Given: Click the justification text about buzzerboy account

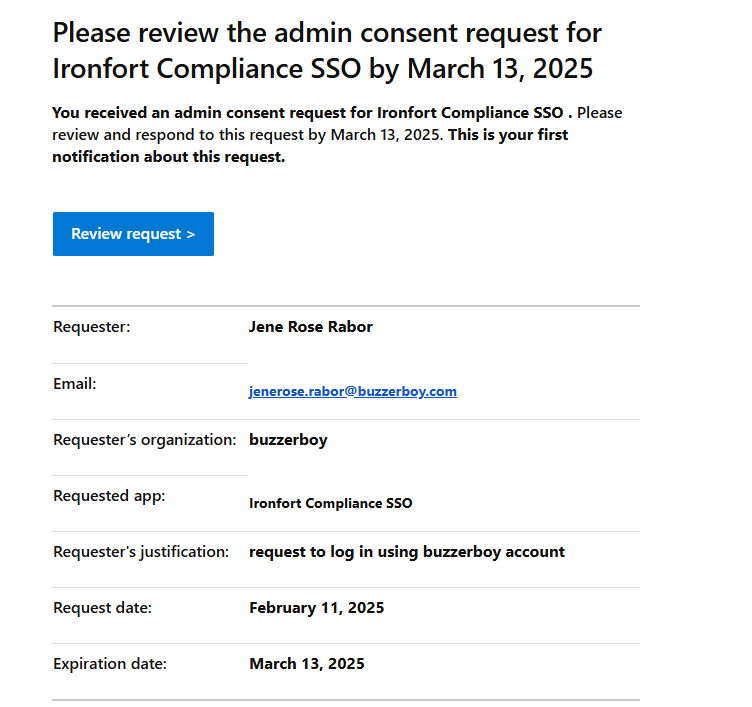Looking at the screenshot, I should (x=406, y=552).
